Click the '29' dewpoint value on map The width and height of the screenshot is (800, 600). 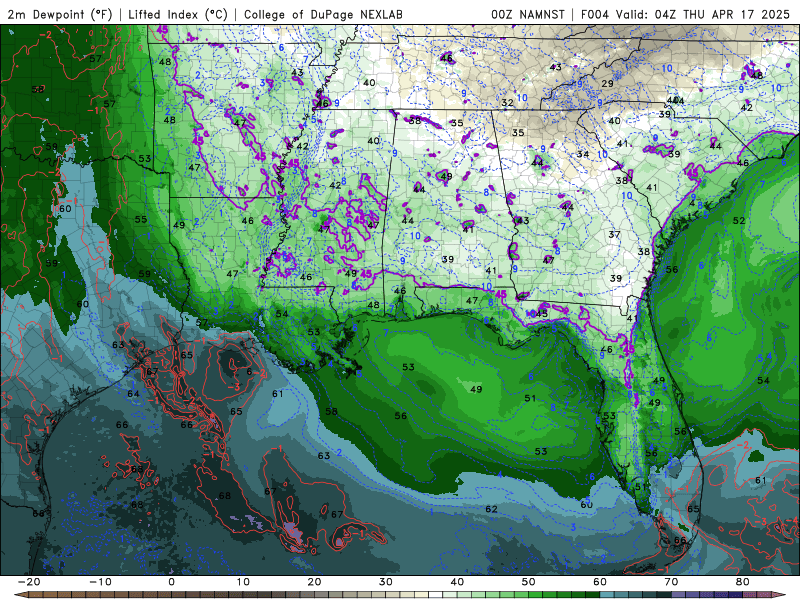pos(607,83)
